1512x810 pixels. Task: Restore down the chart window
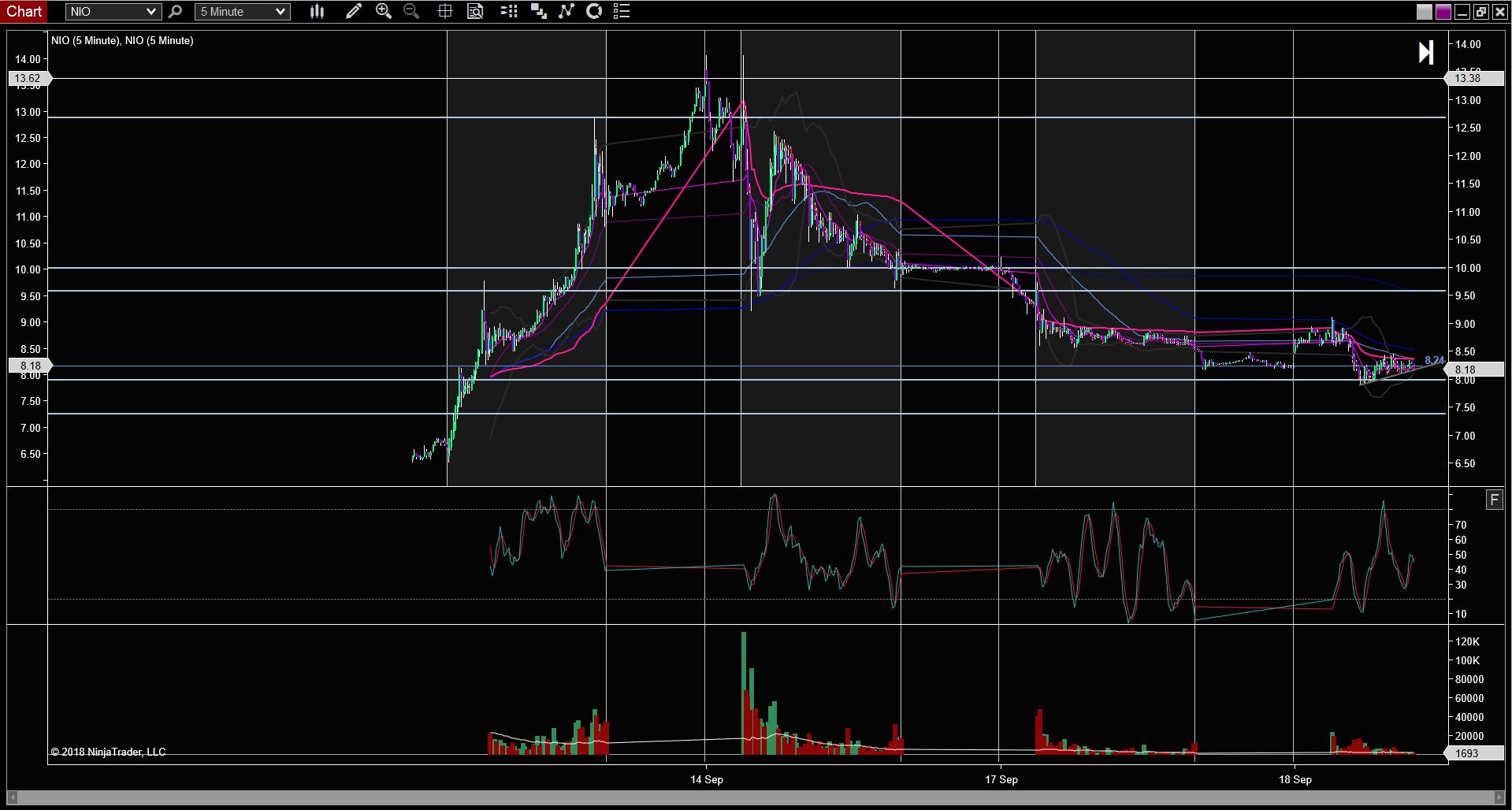pyautogui.click(x=1481, y=12)
